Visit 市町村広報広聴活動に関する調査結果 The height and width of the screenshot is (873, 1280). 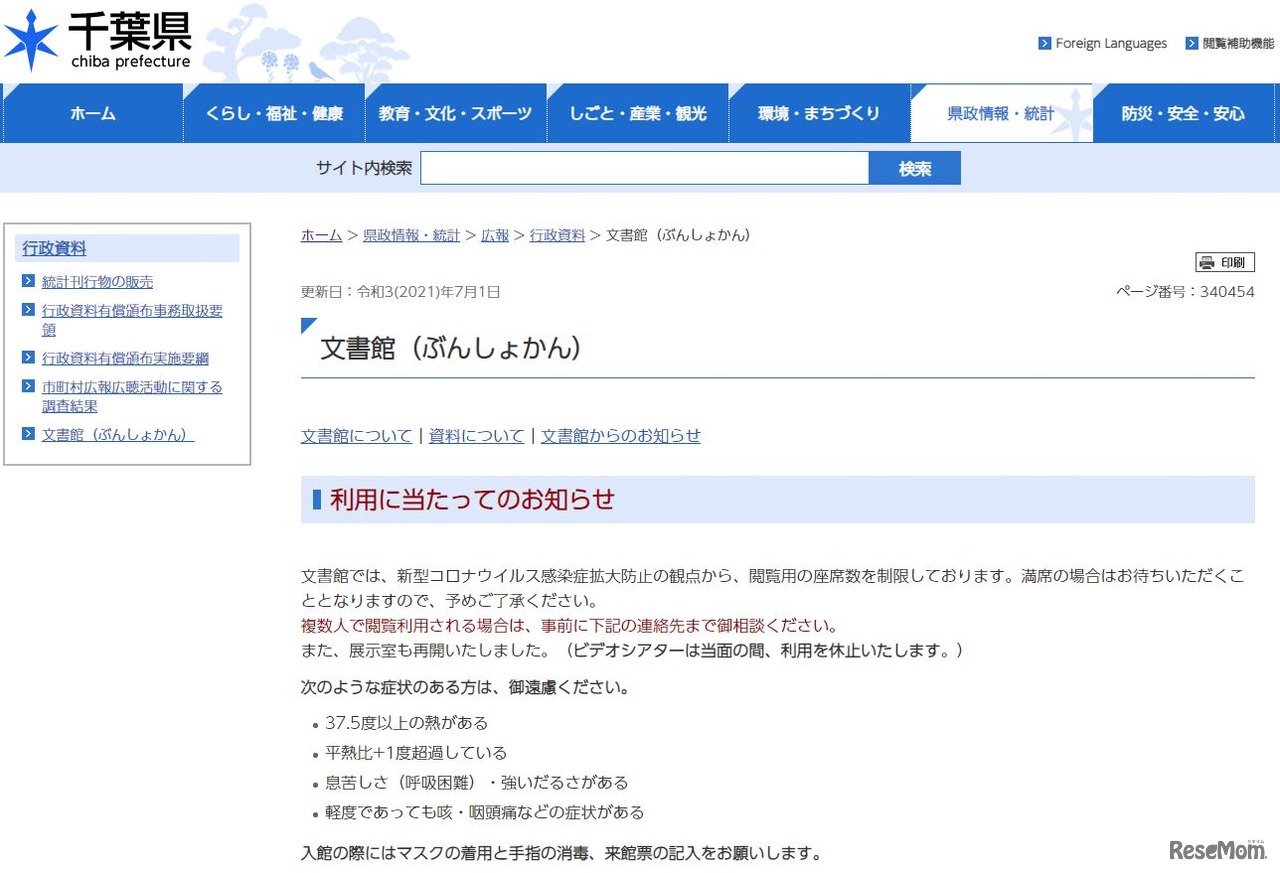point(132,387)
